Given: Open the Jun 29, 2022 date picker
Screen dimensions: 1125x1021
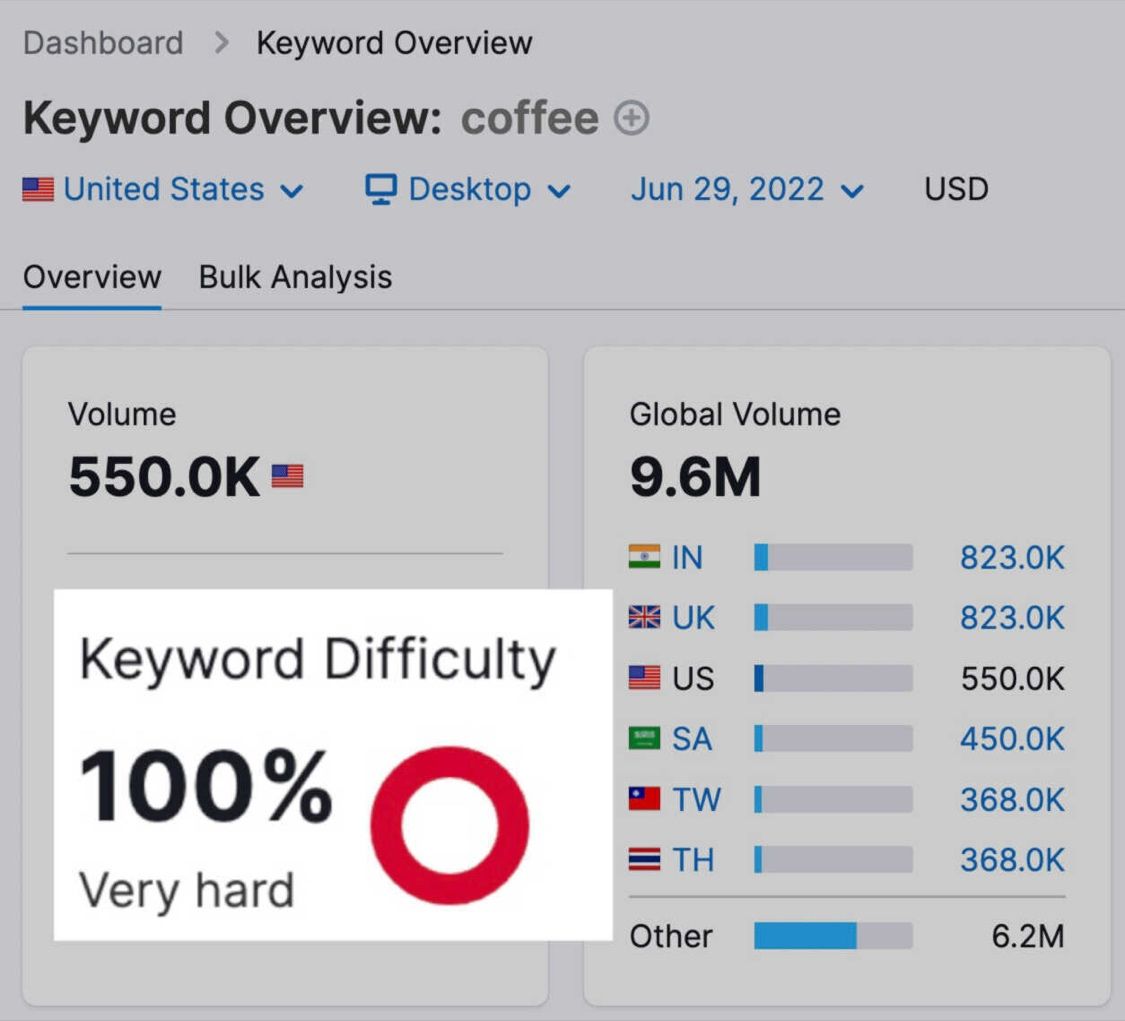Looking at the screenshot, I should click(x=730, y=189).
